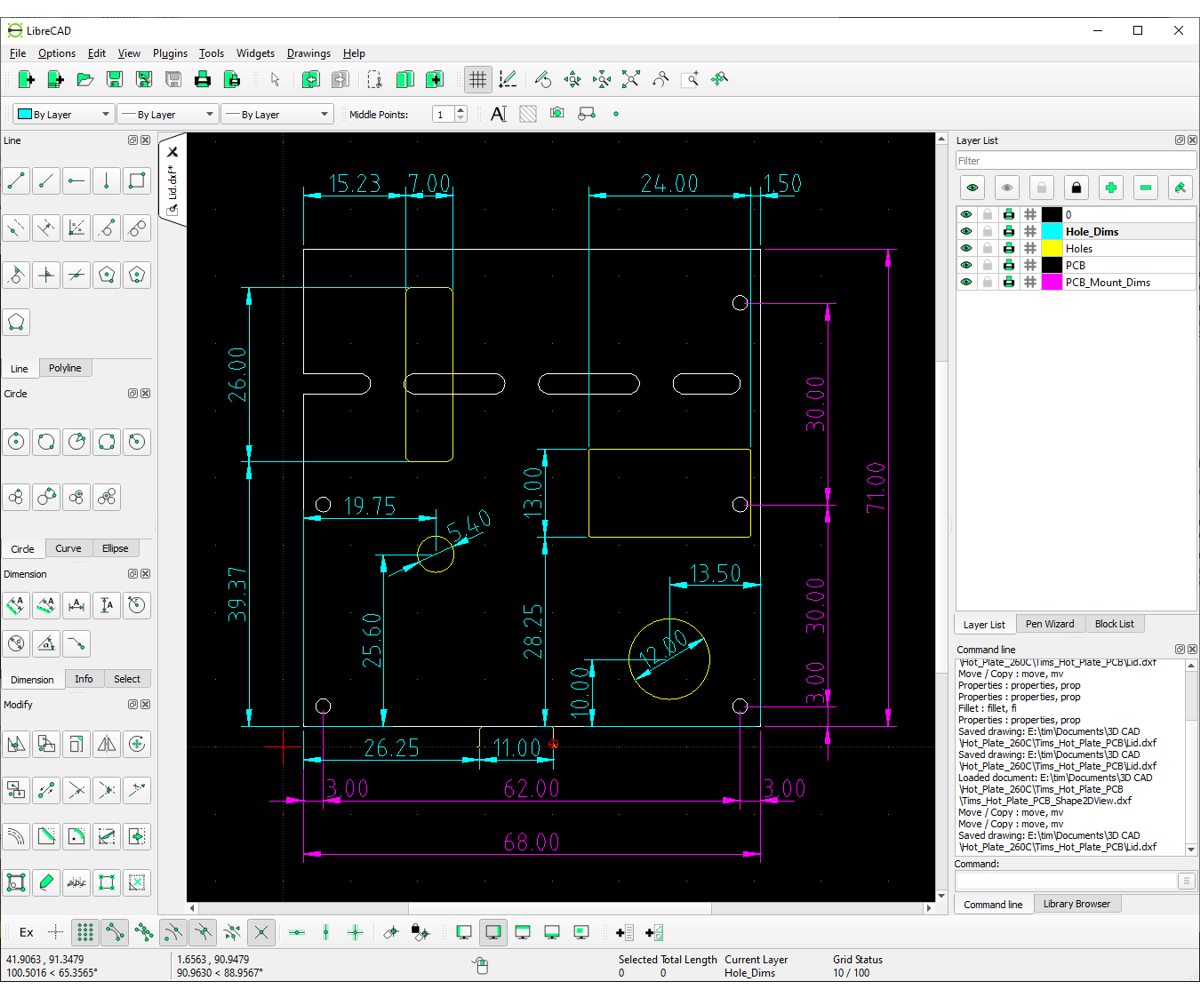Viewport: 1200px width, 1000px height.
Task: Open the Plugins menu
Action: [170, 53]
